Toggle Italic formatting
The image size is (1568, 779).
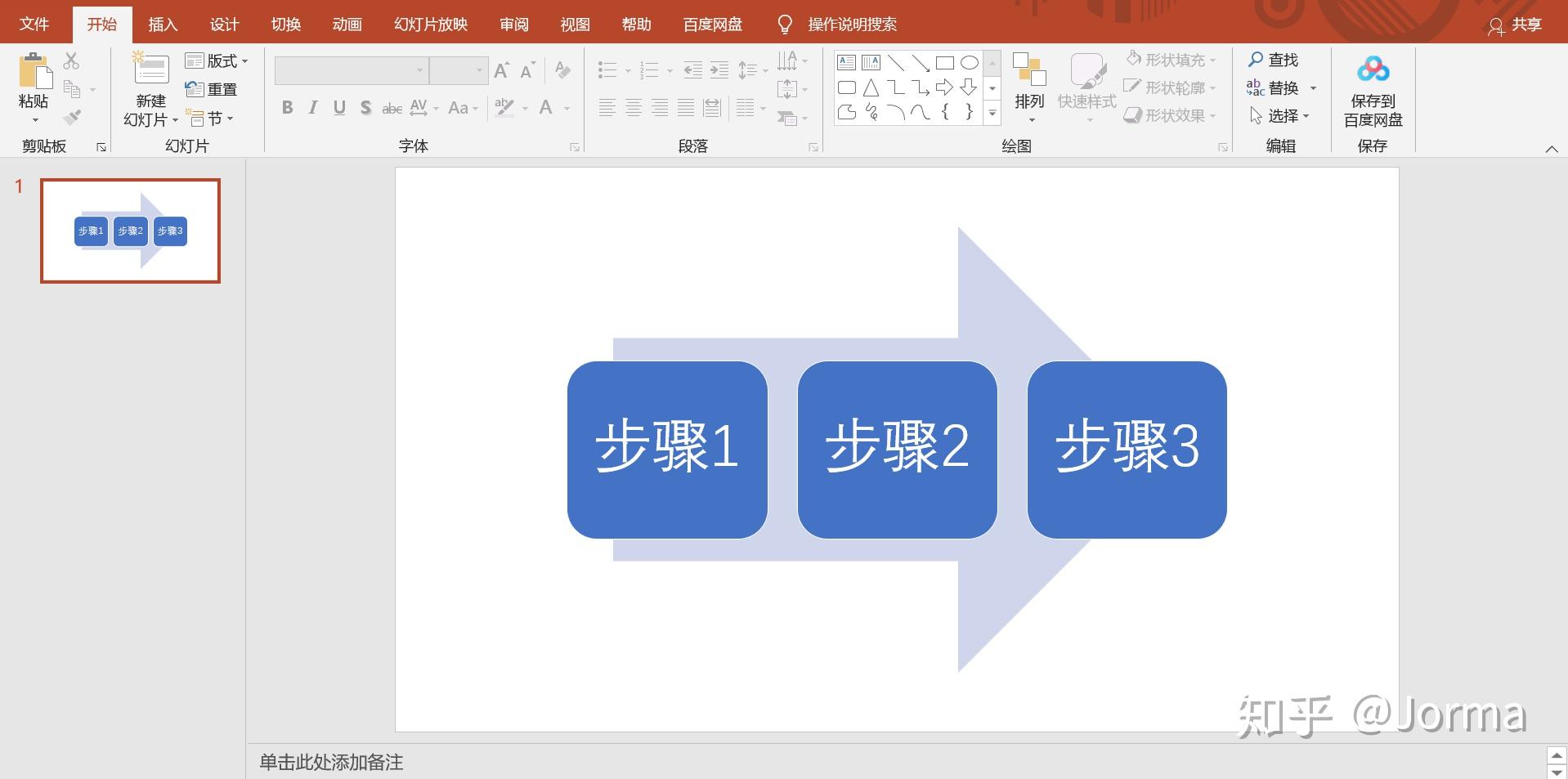313,107
